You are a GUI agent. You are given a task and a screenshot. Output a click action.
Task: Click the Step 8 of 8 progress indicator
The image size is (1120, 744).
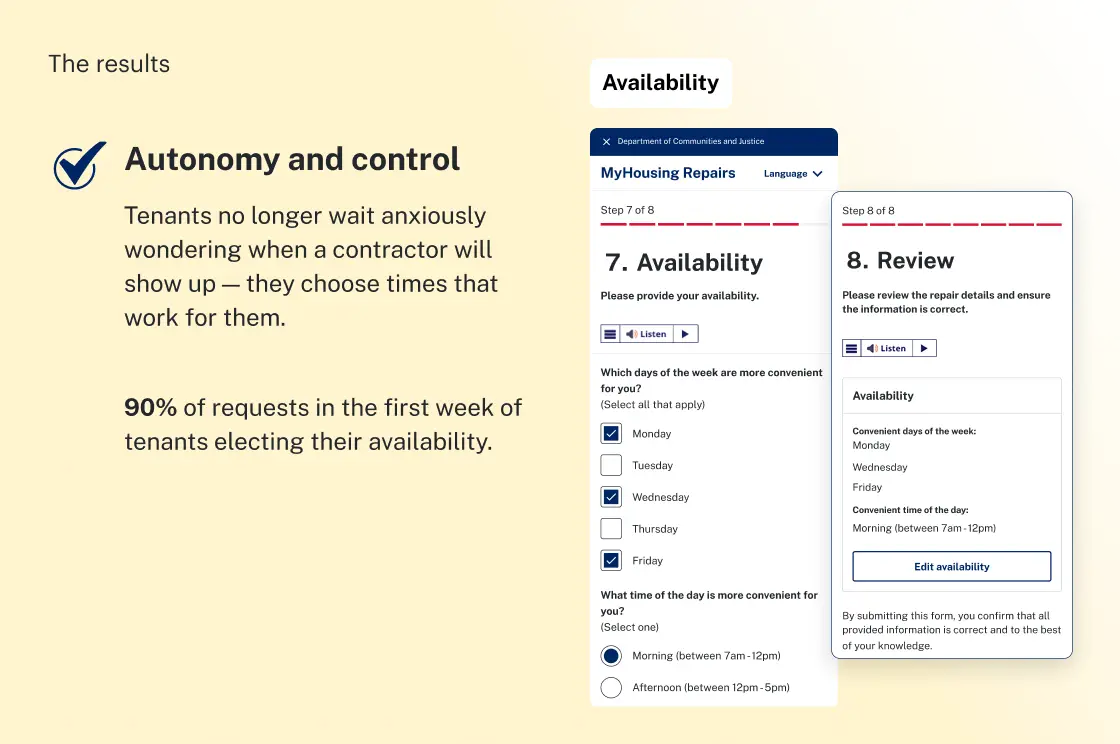pyautogui.click(x=951, y=217)
